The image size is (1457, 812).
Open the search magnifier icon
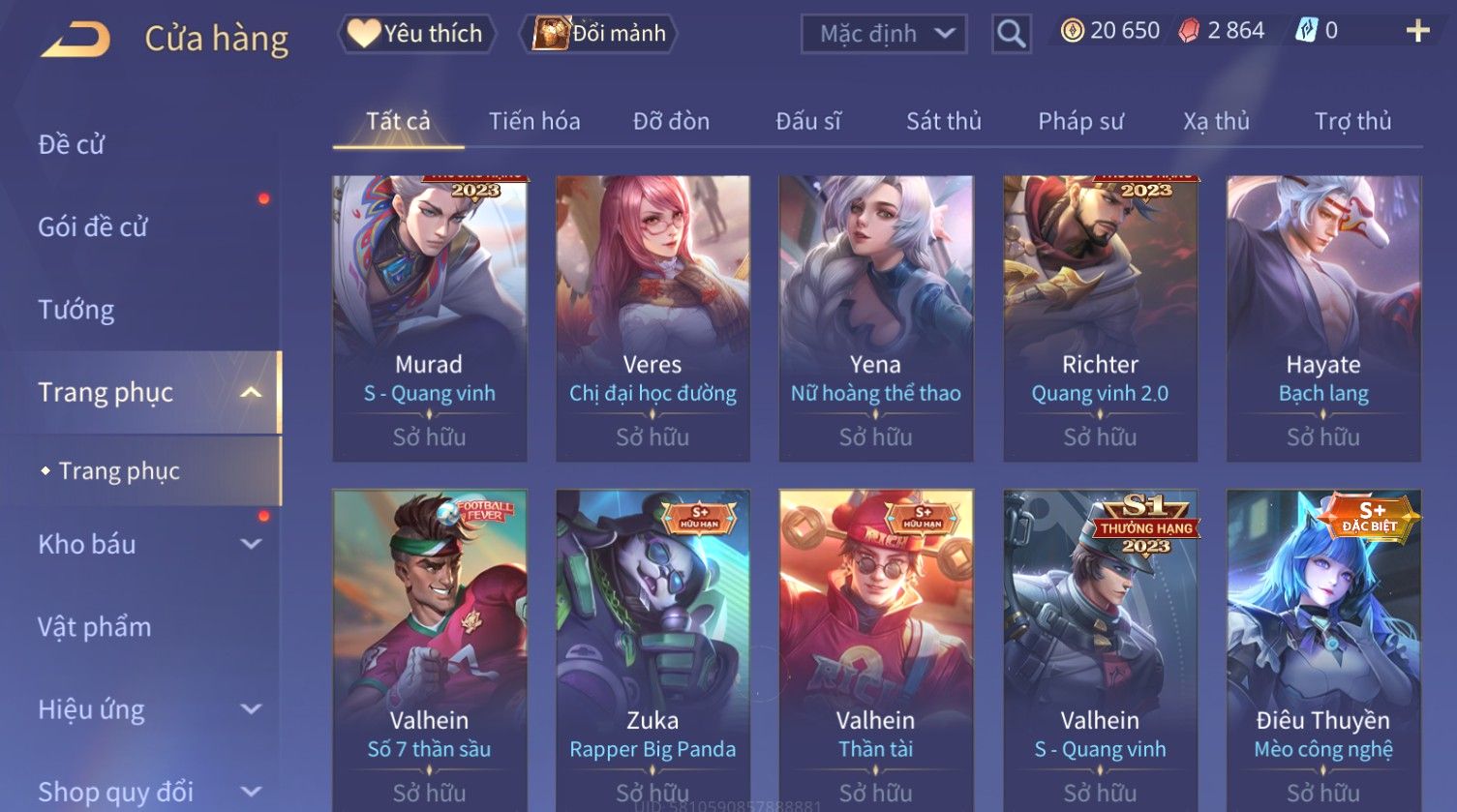pyautogui.click(x=1011, y=34)
